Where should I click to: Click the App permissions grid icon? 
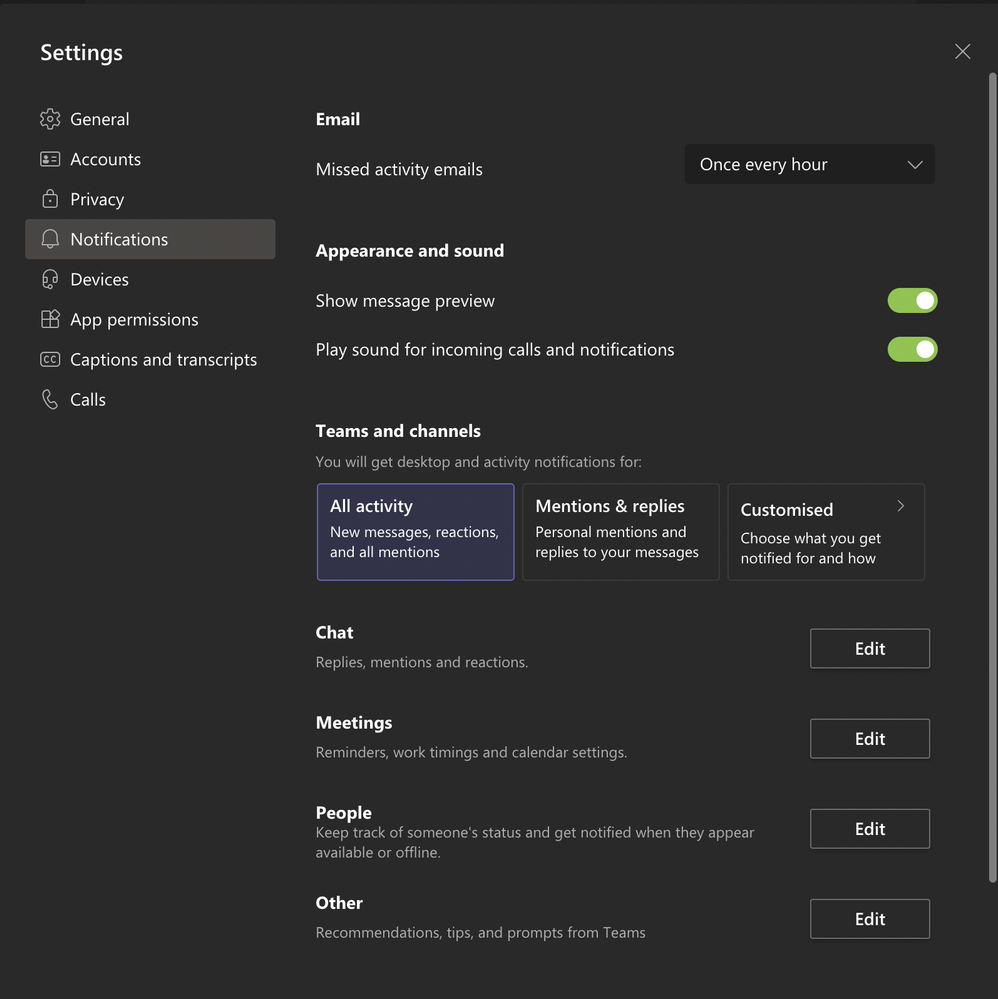tap(50, 319)
